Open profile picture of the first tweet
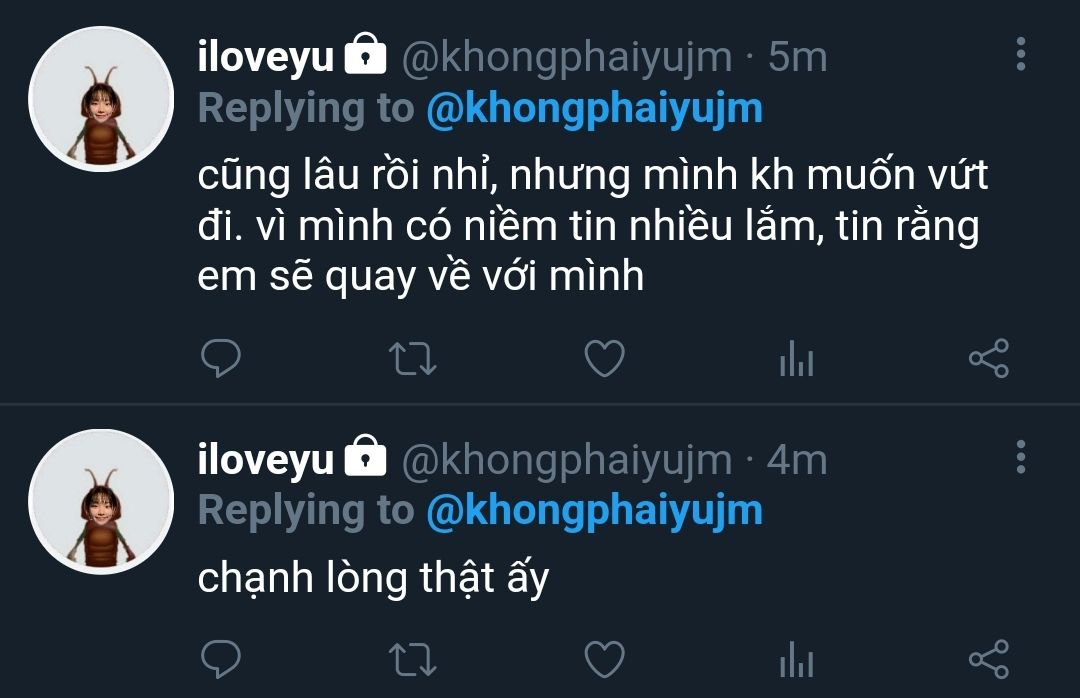The height and width of the screenshot is (698, 1080). tap(101, 99)
